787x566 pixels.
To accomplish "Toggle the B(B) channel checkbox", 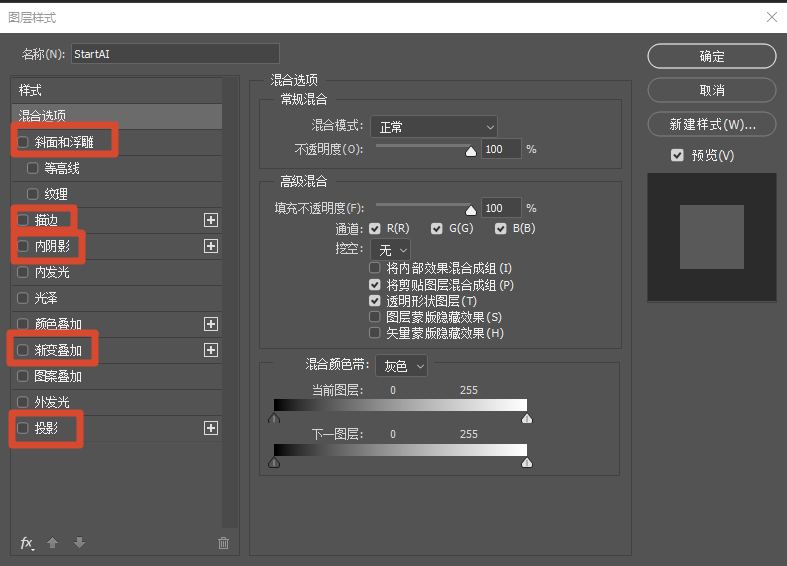I will click(x=500, y=229).
